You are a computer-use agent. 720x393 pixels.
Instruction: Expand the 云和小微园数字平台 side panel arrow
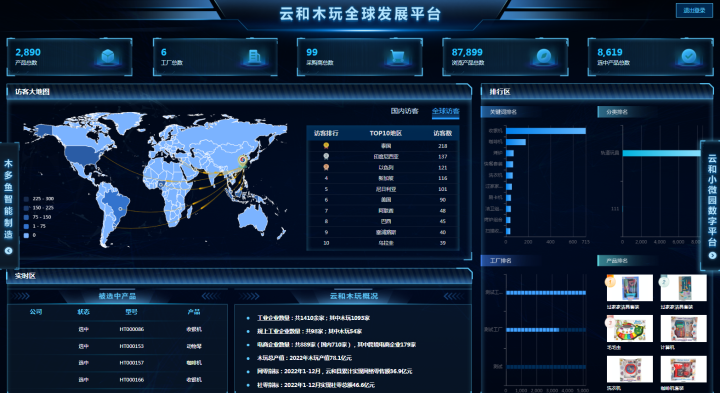coord(712,255)
